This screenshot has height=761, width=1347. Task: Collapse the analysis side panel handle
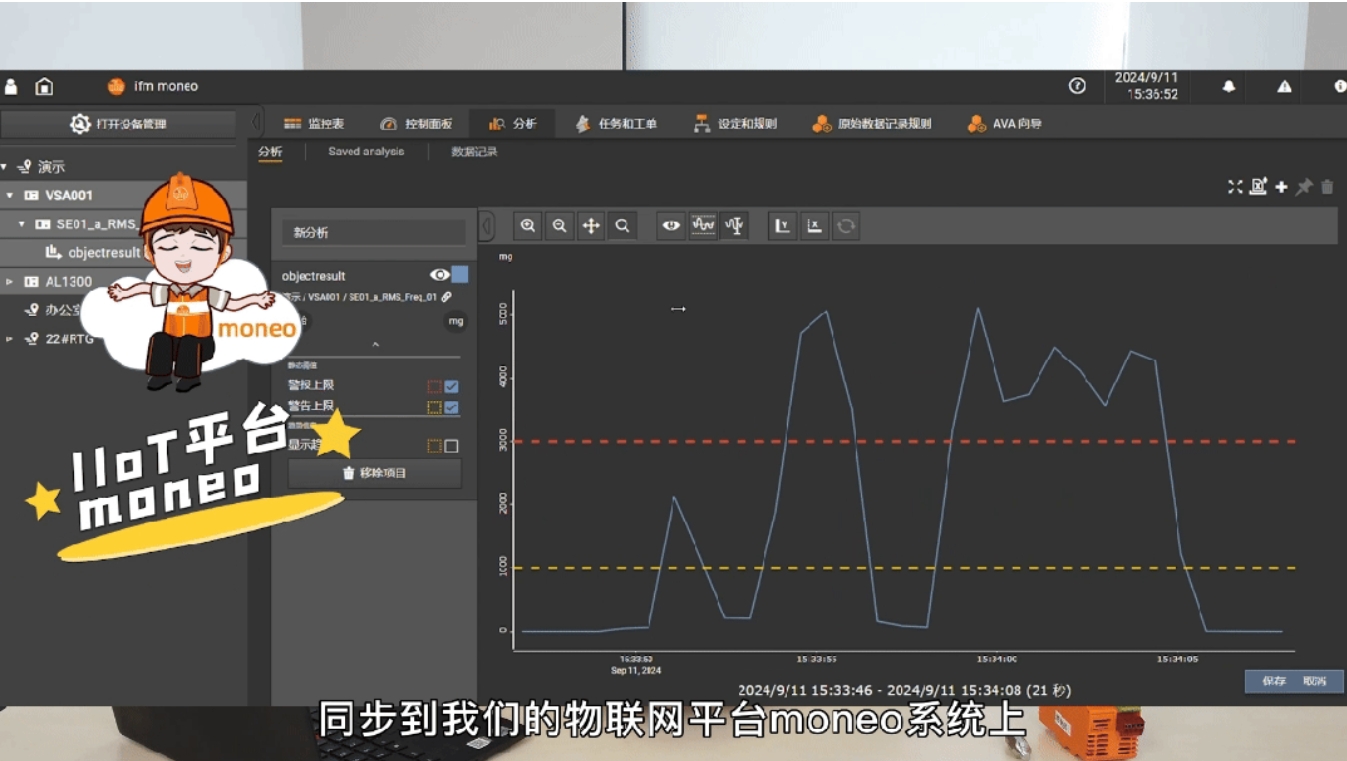point(487,227)
